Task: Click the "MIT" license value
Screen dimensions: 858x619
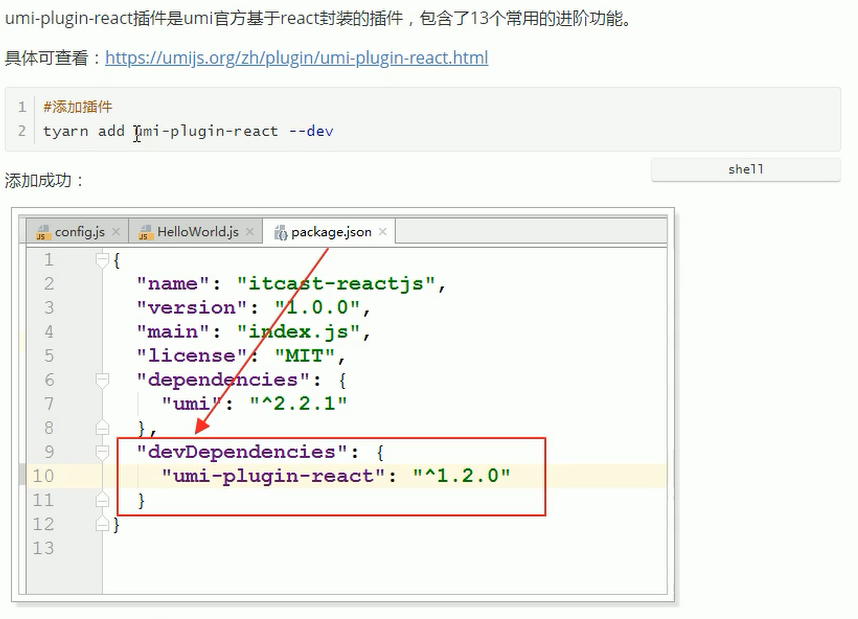Action: [305, 356]
